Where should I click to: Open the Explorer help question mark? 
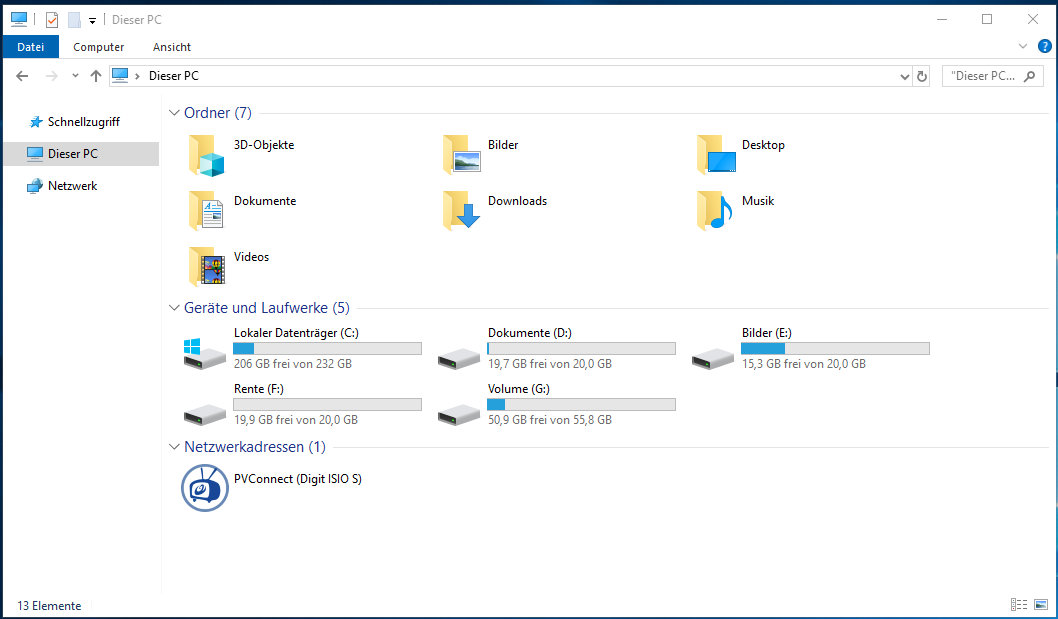point(1045,47)
